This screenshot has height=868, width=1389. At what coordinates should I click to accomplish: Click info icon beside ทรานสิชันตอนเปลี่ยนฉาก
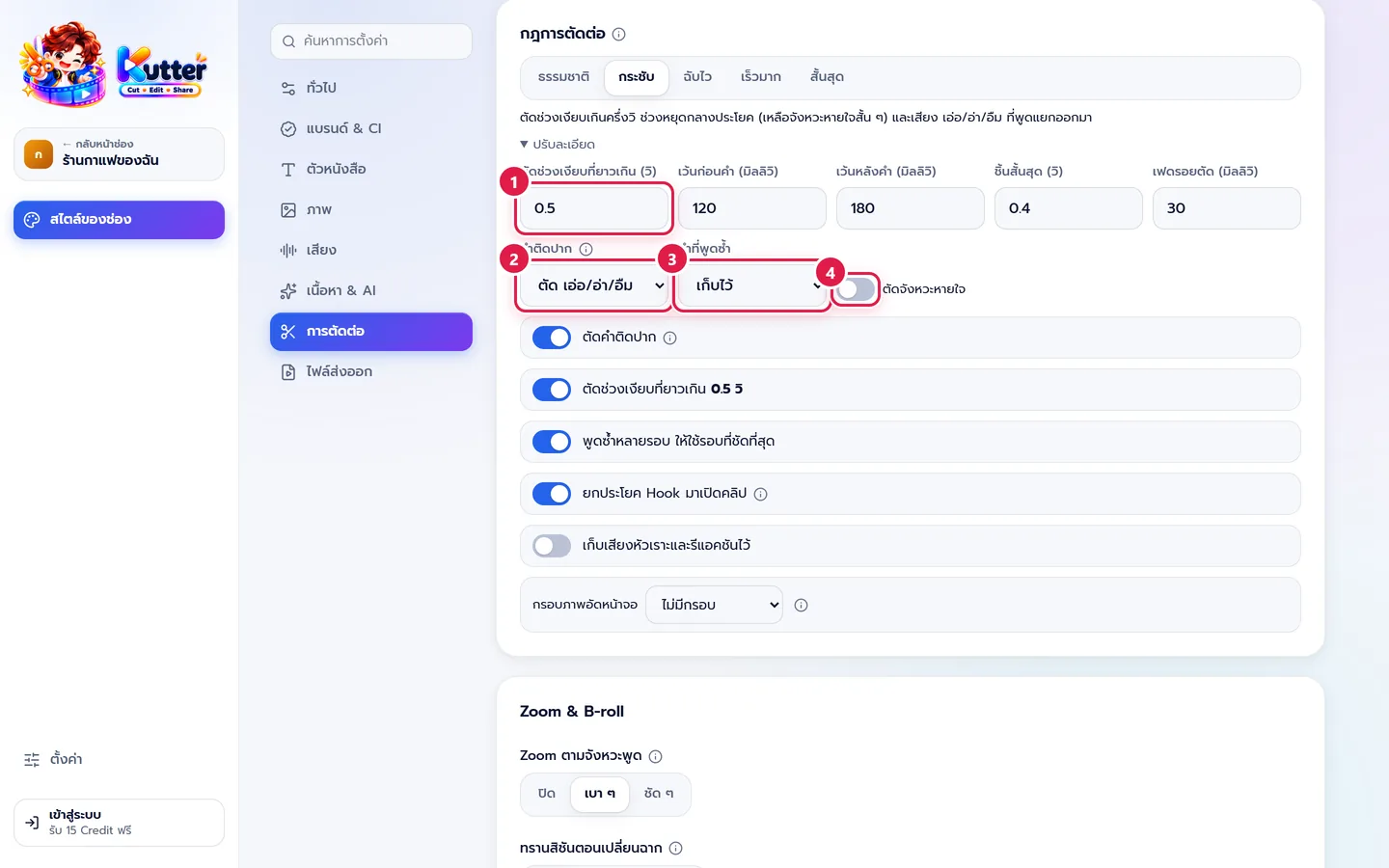(675, 848)
